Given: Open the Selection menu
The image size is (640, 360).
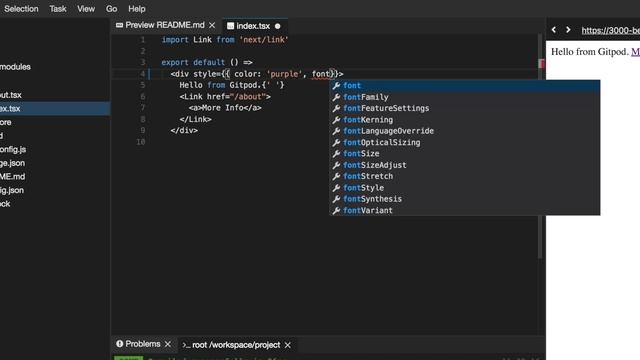Looking at the screenshot, I should (x=21, y=9).
